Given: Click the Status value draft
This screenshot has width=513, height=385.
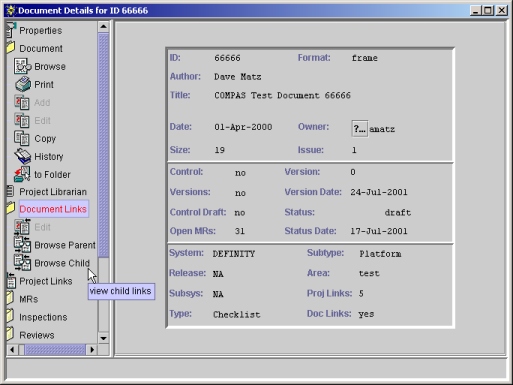Looking at the screenshot, I should click(x=398, y=213).
